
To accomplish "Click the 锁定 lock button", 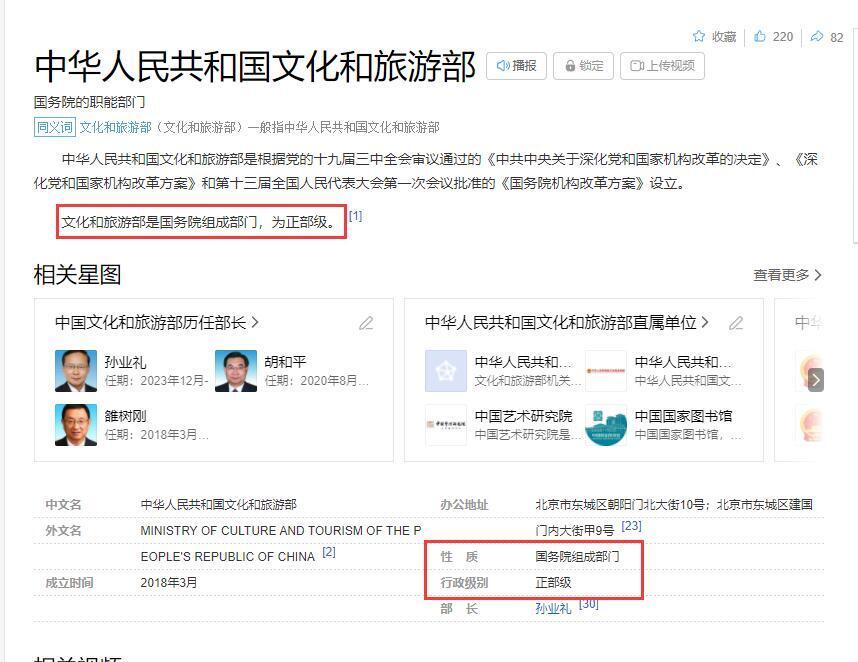I will tap(583, 66).
